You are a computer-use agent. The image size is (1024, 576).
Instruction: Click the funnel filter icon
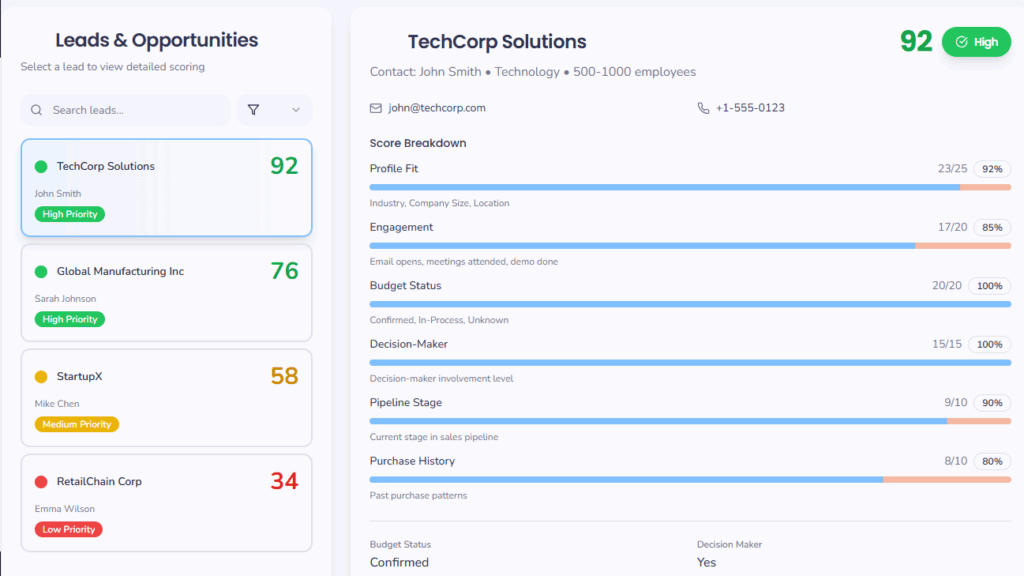[x=253, y=110]
